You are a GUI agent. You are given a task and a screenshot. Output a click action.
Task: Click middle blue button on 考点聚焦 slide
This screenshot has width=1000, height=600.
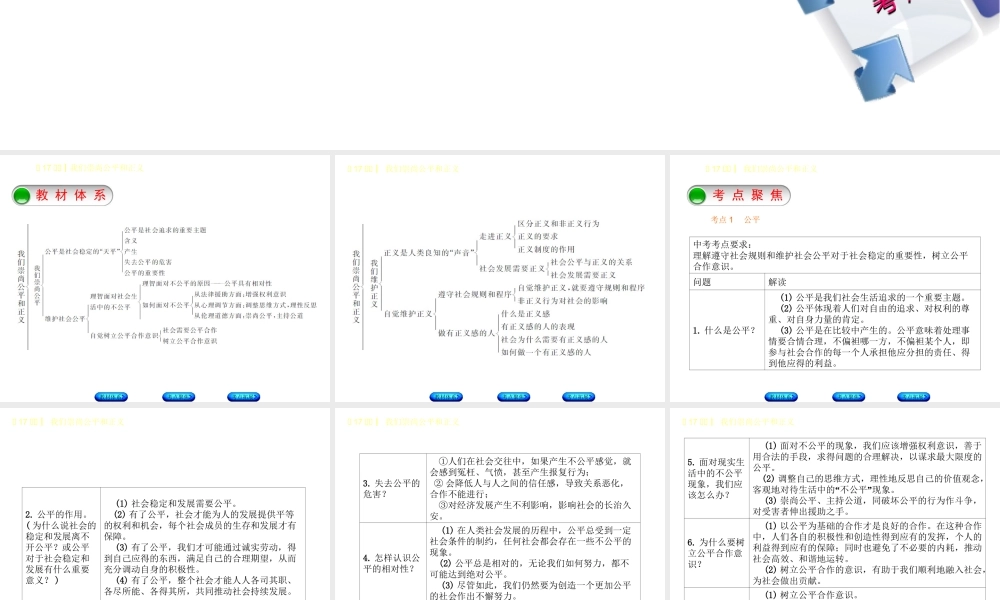coord(848,397)
